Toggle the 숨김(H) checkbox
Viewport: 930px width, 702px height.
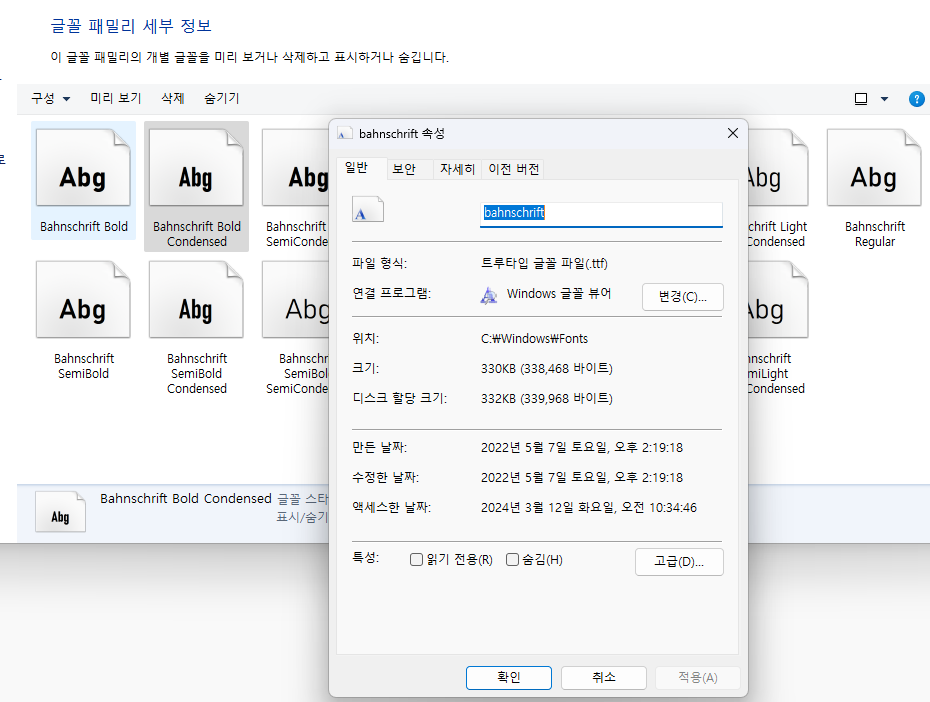tap(512, 560)
